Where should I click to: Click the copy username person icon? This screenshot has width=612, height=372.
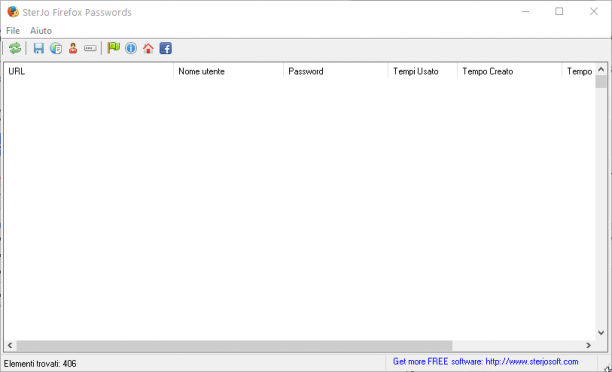[73, 48]
